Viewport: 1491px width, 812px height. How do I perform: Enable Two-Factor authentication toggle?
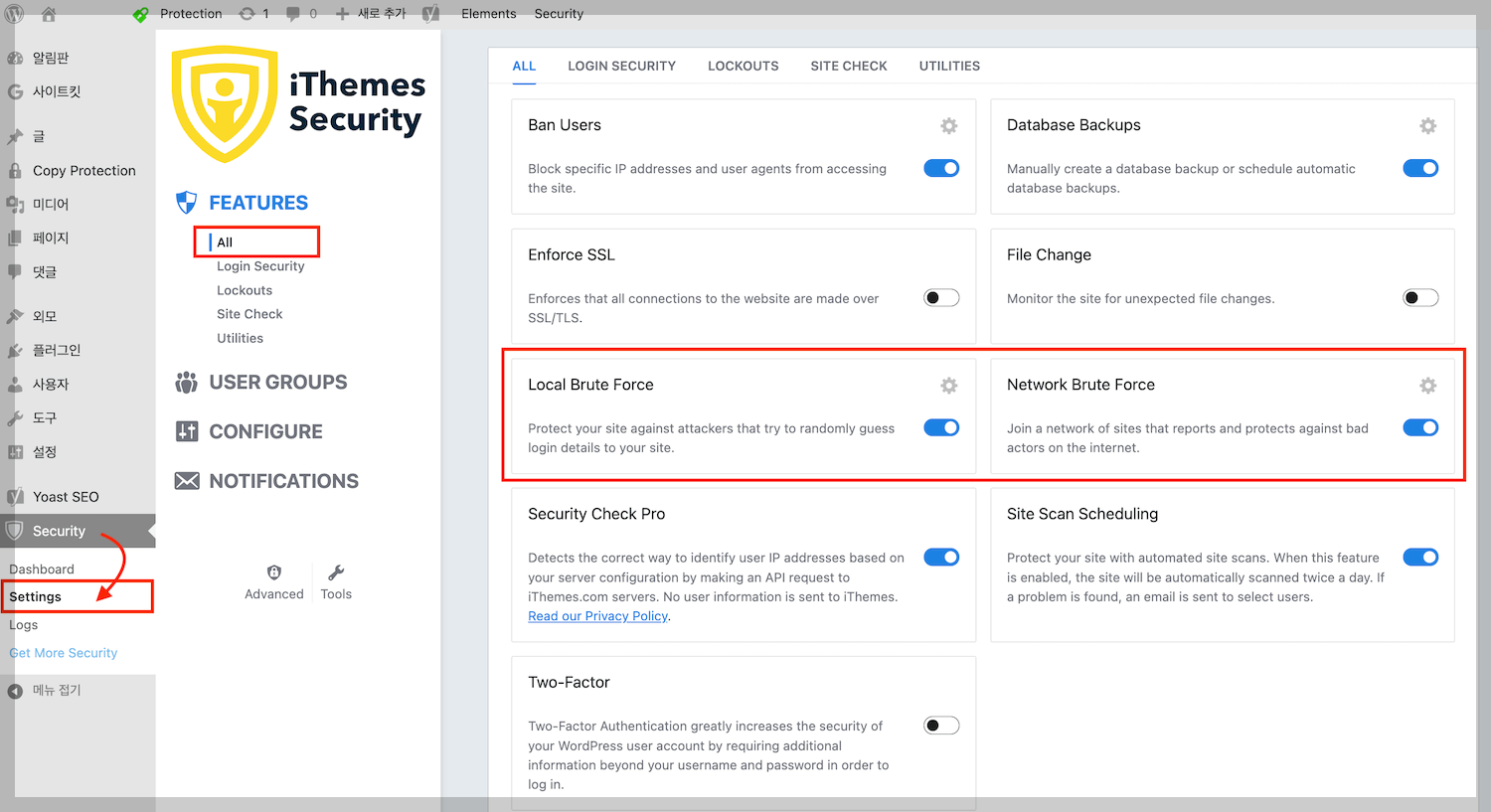[940, 725]
